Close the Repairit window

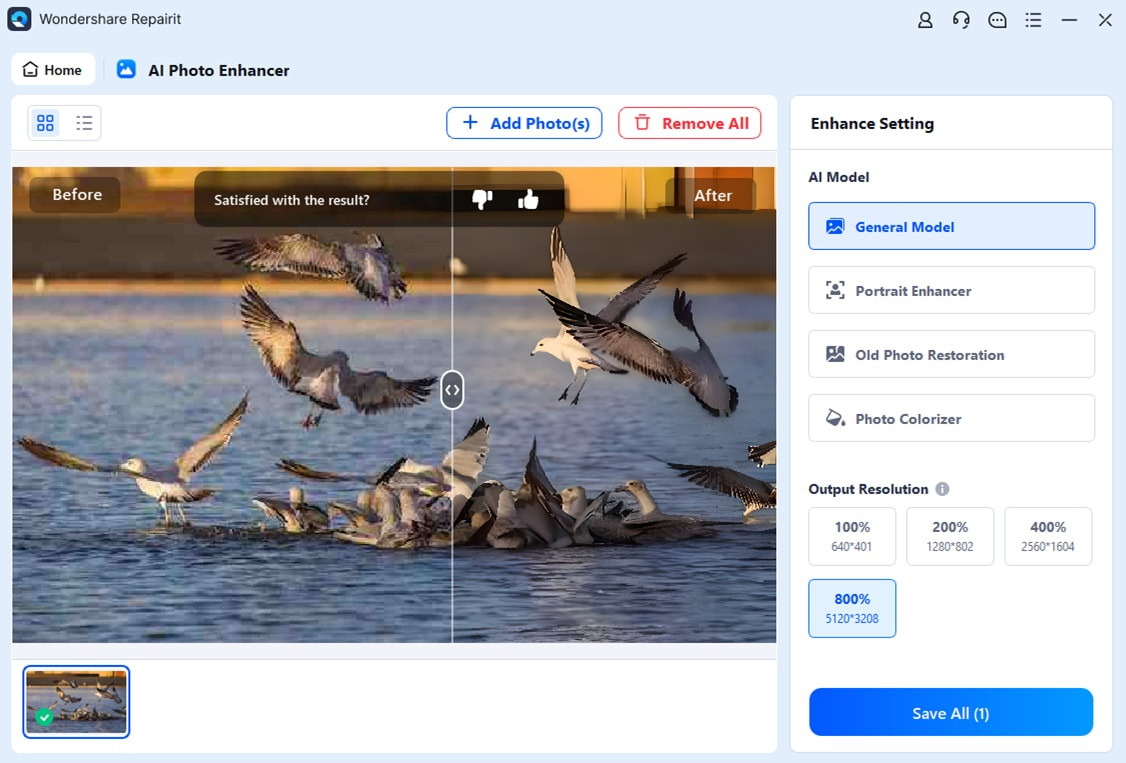pos(1105,20)
